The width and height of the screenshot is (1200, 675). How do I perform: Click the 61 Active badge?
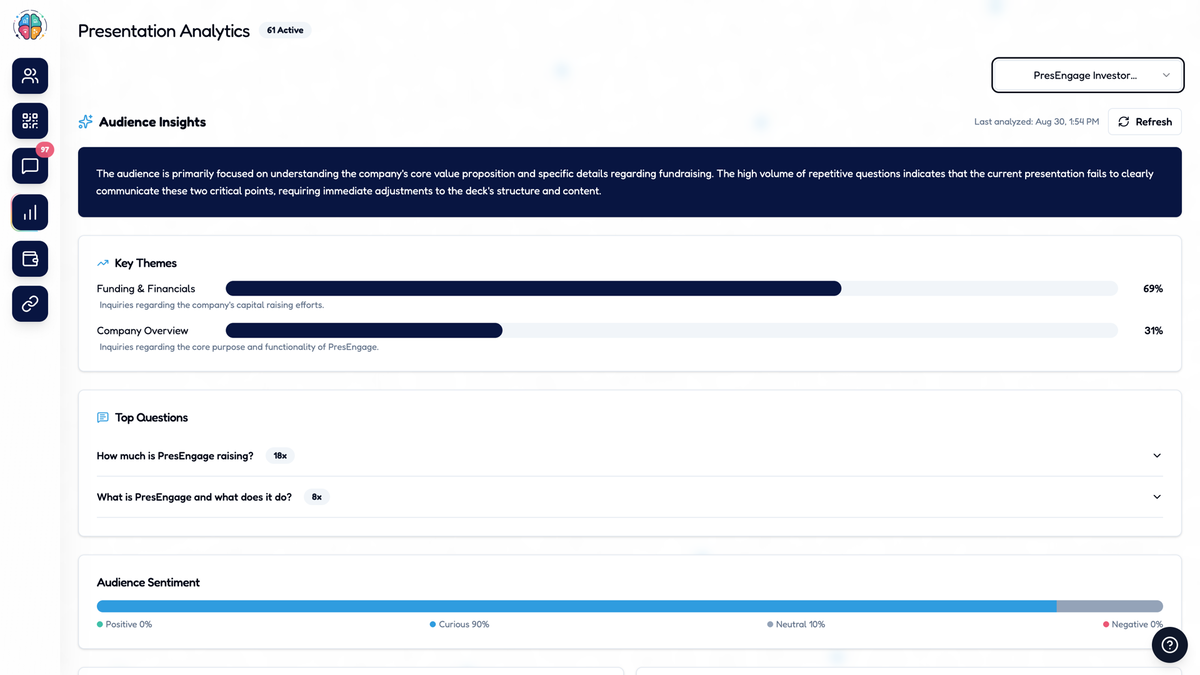point(285,30)
